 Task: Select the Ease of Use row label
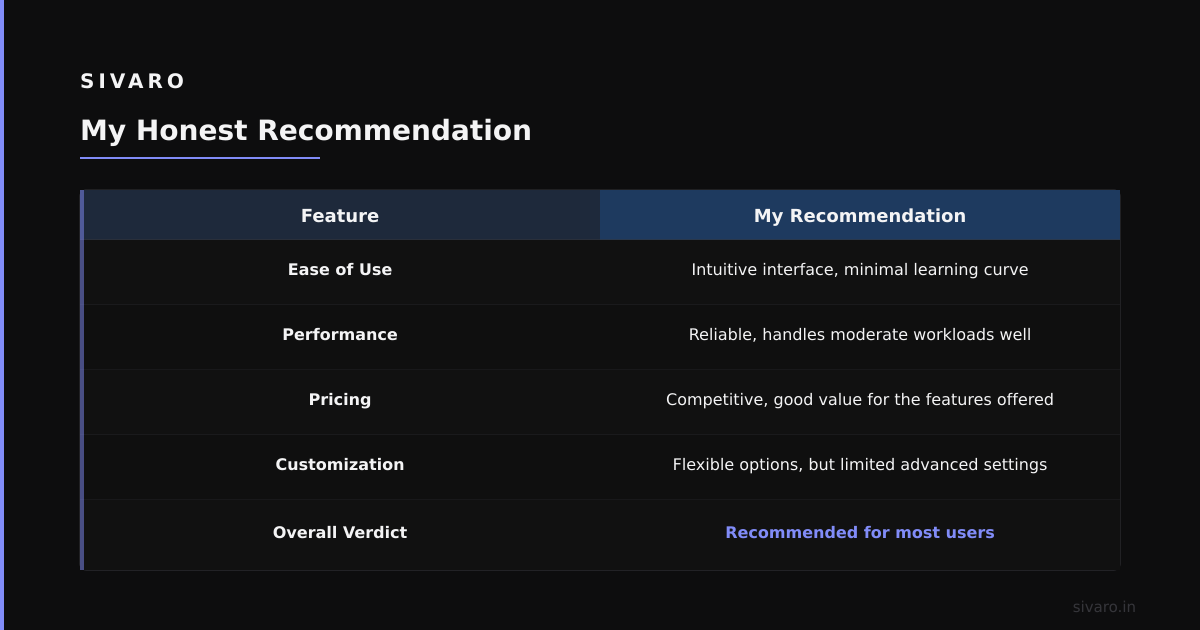coord(340,270)
